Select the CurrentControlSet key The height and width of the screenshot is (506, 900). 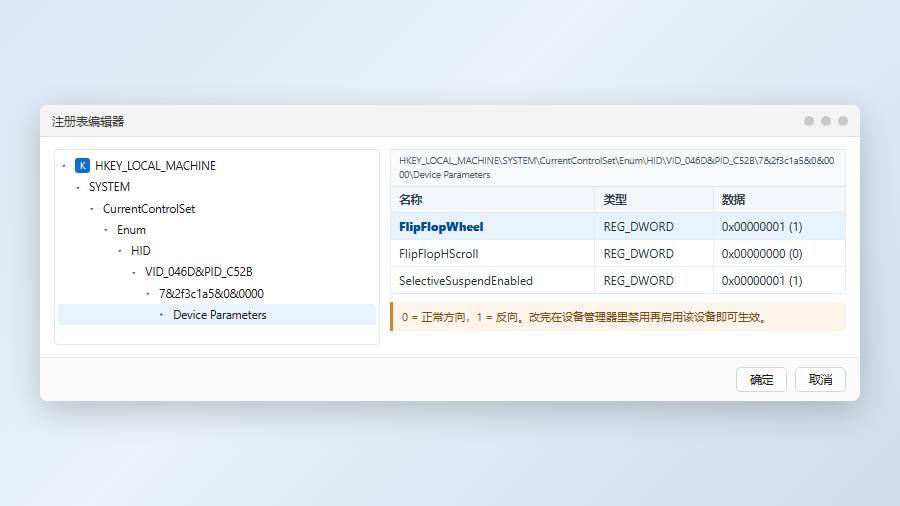(x=149, y=209)
